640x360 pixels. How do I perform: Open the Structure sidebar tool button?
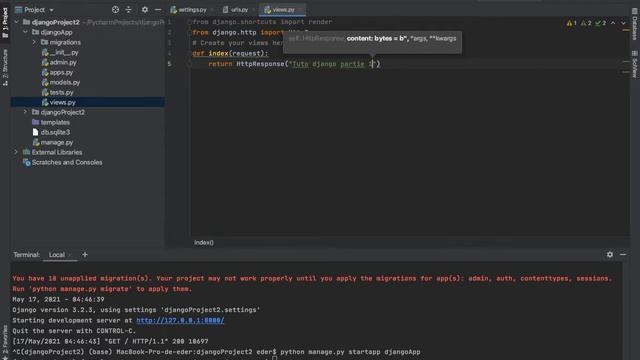[5, 67]
